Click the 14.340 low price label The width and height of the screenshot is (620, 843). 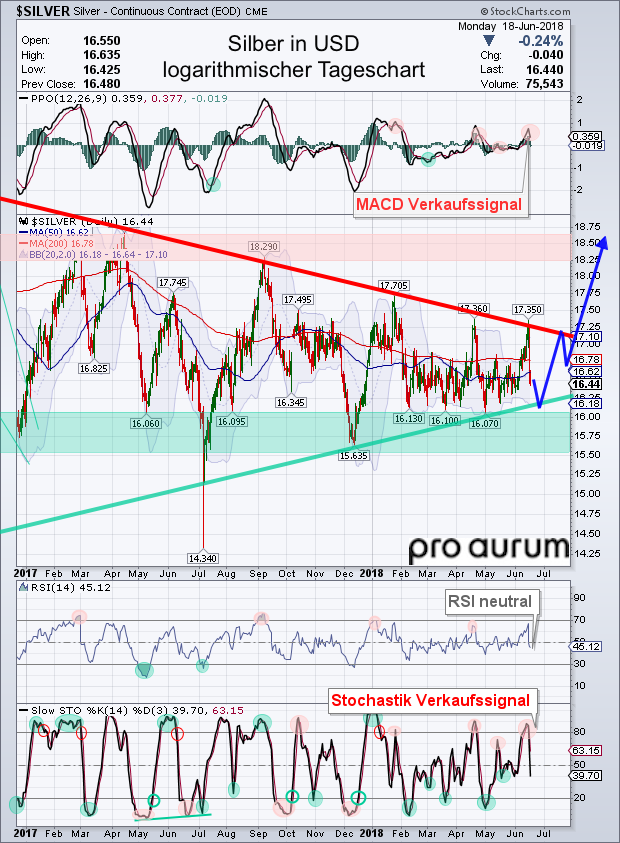pos(203,558)
